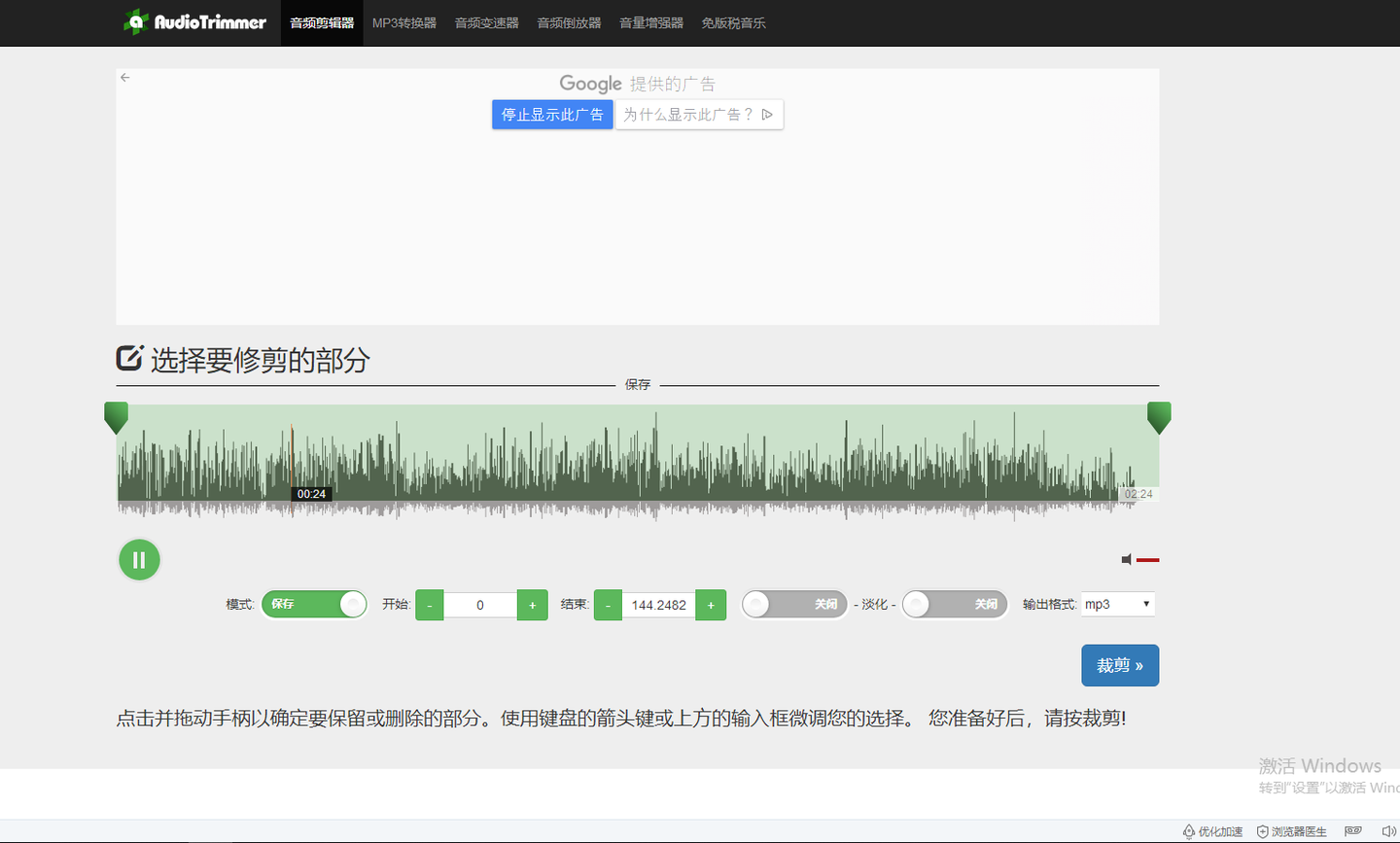Switch to the MP3转换器 tab
Screen dimensions: 1400x843
click(402, 22)
